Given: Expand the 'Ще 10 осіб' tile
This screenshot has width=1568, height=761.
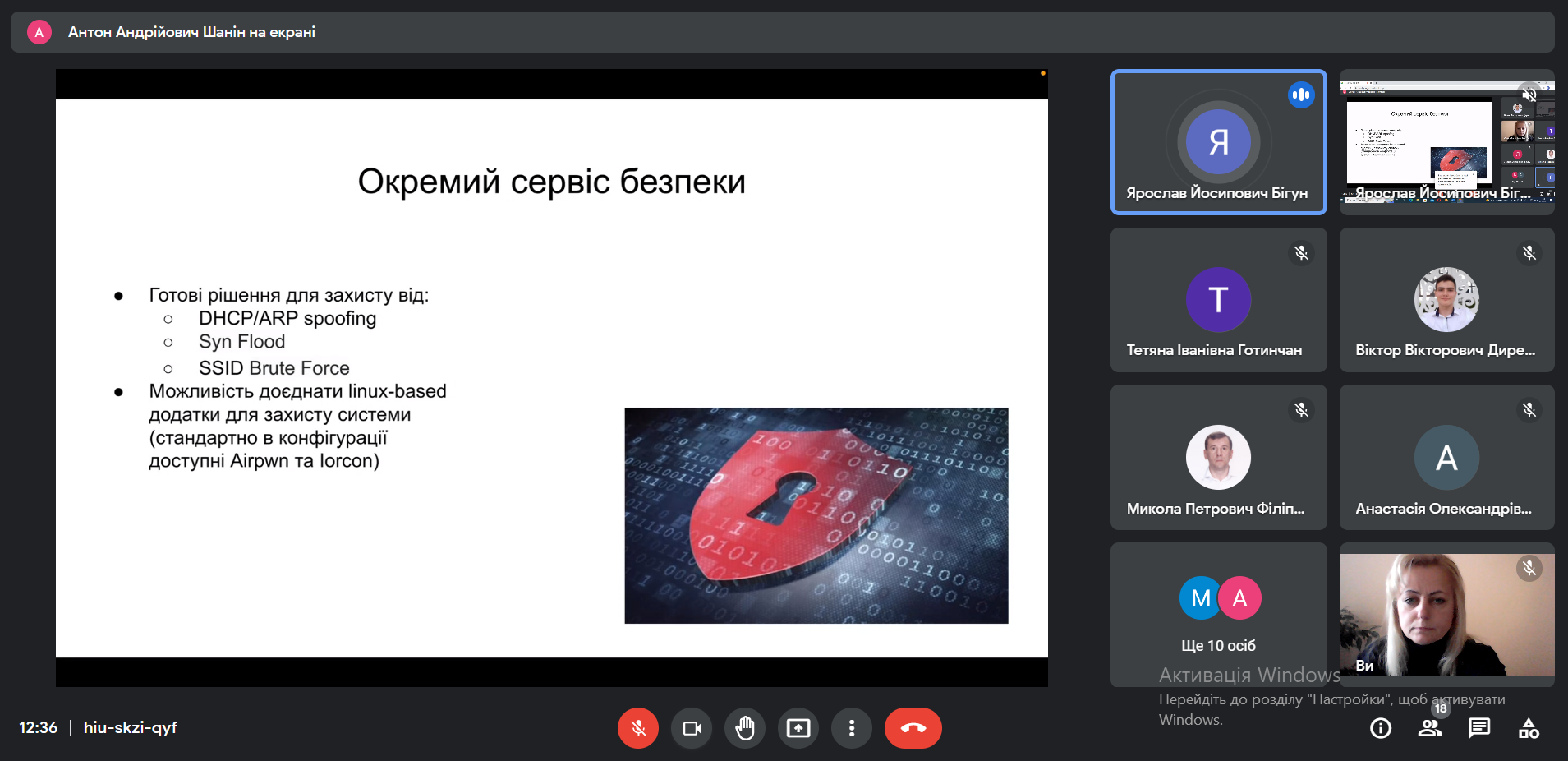Looking at the screenshot, I should pos(1219,615).
